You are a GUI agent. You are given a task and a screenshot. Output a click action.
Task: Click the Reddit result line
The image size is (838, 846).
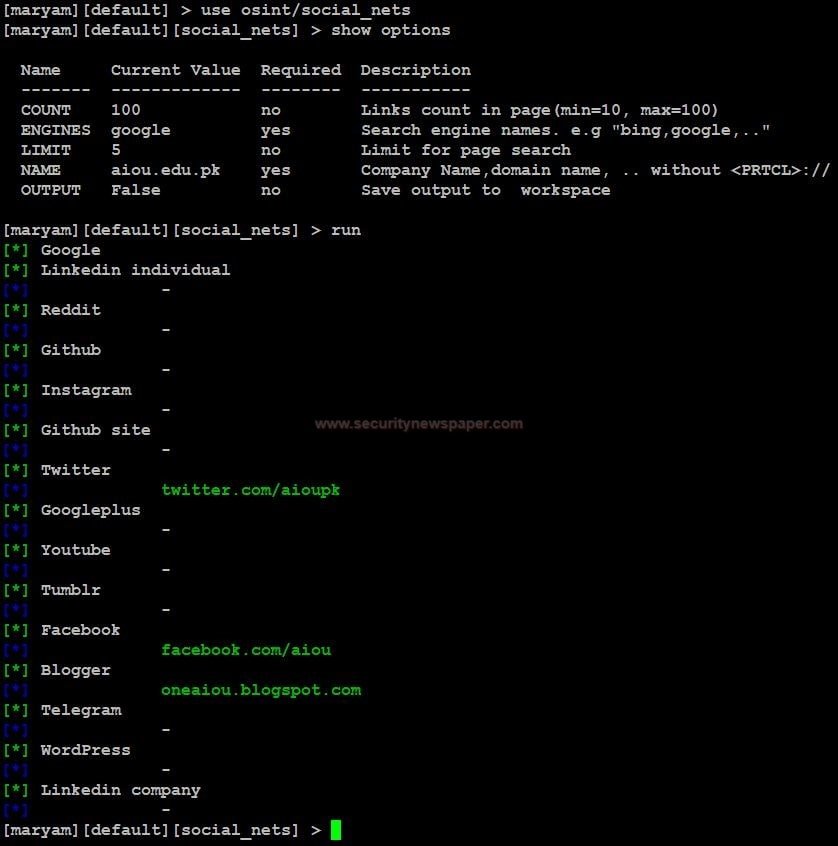pyautogui.click(x=71, y=310)
